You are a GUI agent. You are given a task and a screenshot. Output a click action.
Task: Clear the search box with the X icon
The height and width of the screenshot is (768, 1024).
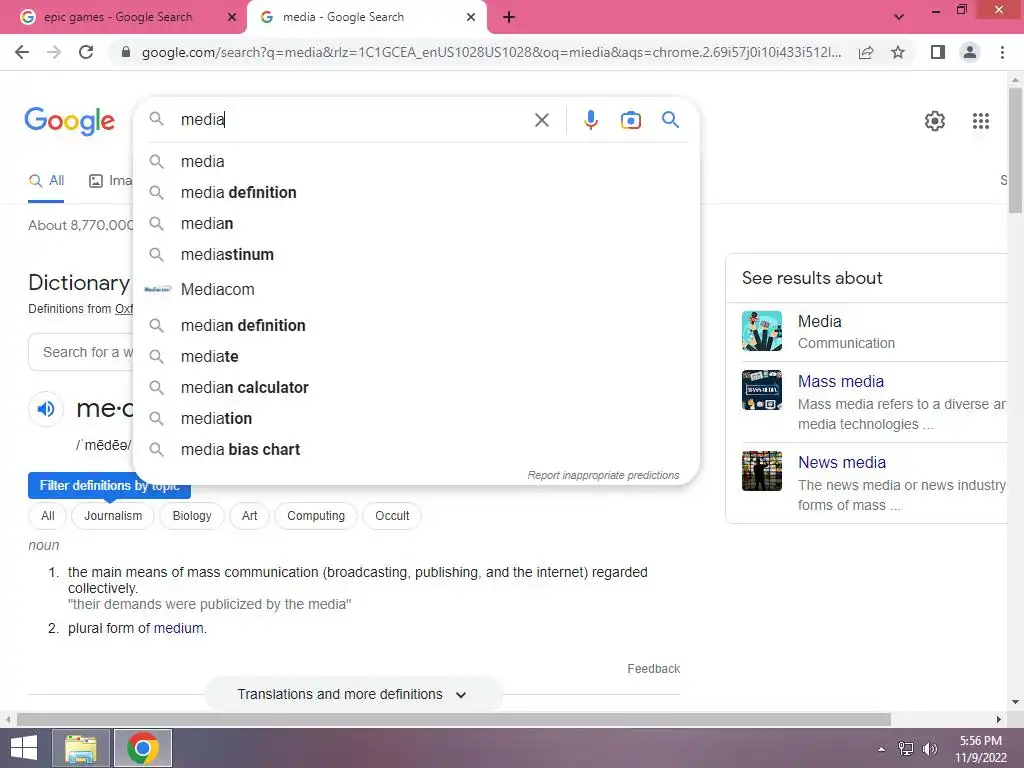[x=541, y=120]
